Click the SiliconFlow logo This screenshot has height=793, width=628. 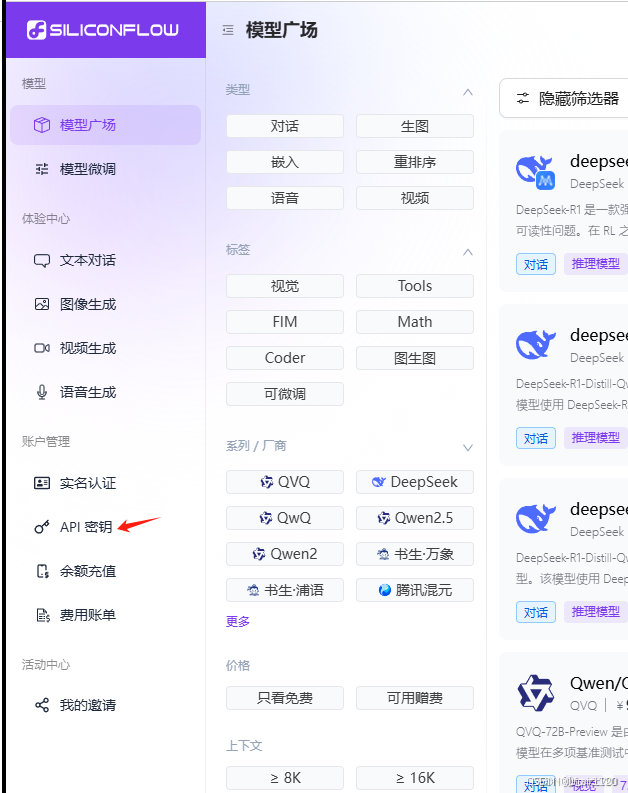pyautogui.click(x=103, y=30)
